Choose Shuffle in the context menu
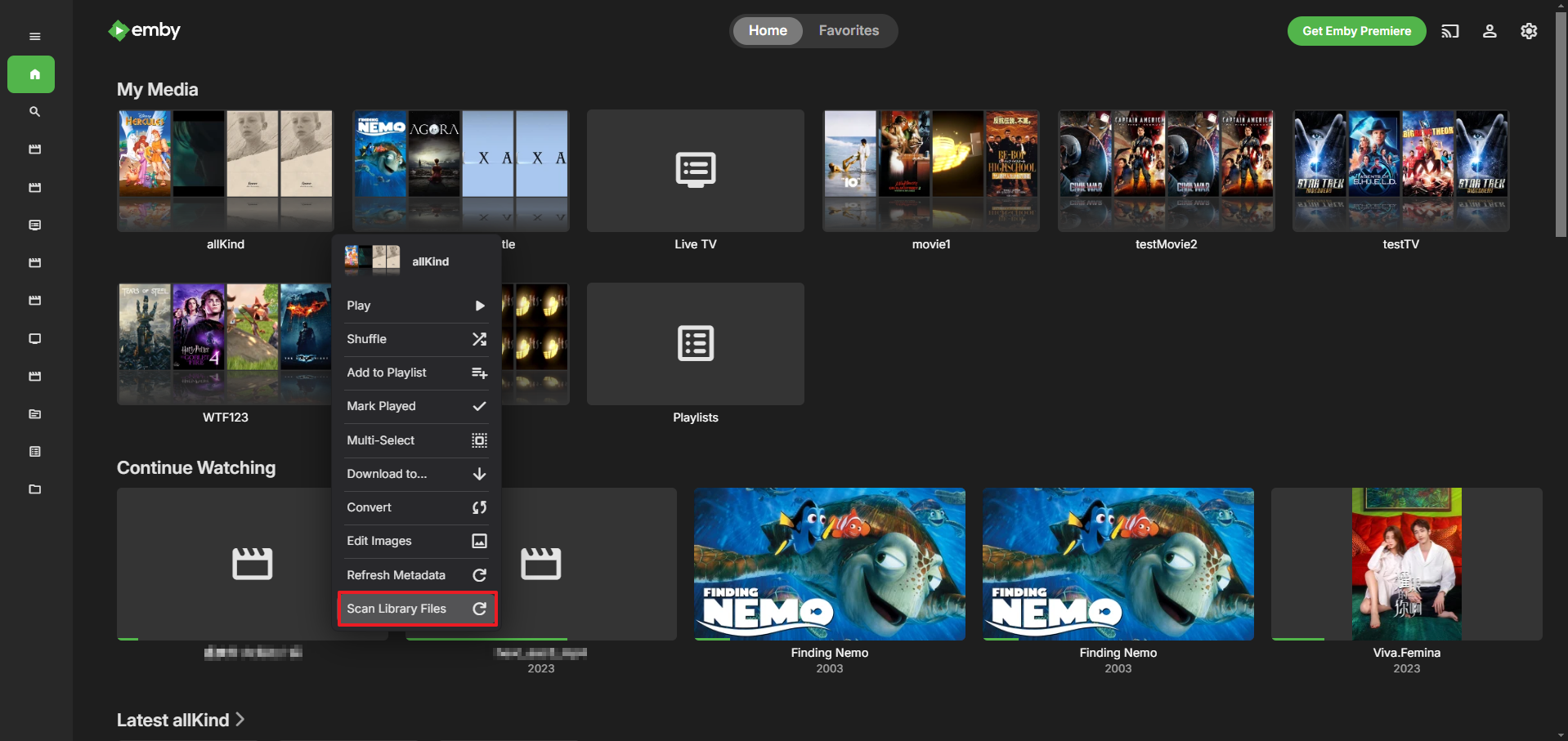This screenshot has height=741, width=1568. (416, 339)
